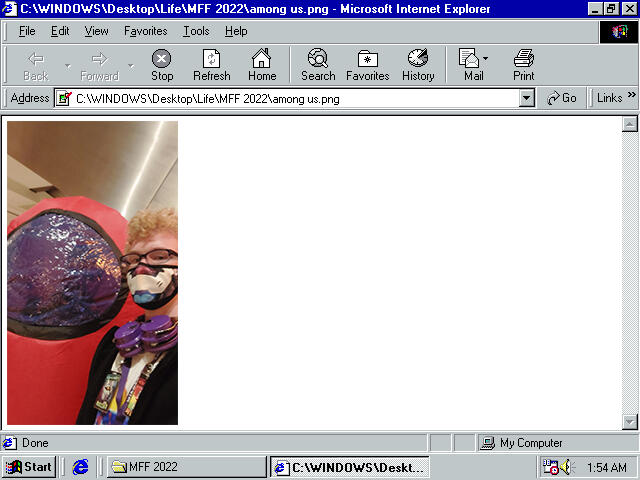Open the Mail button dropdown arrow
Image resolution: width=640 pixels, height=480 pixels.
coord(486,59)
